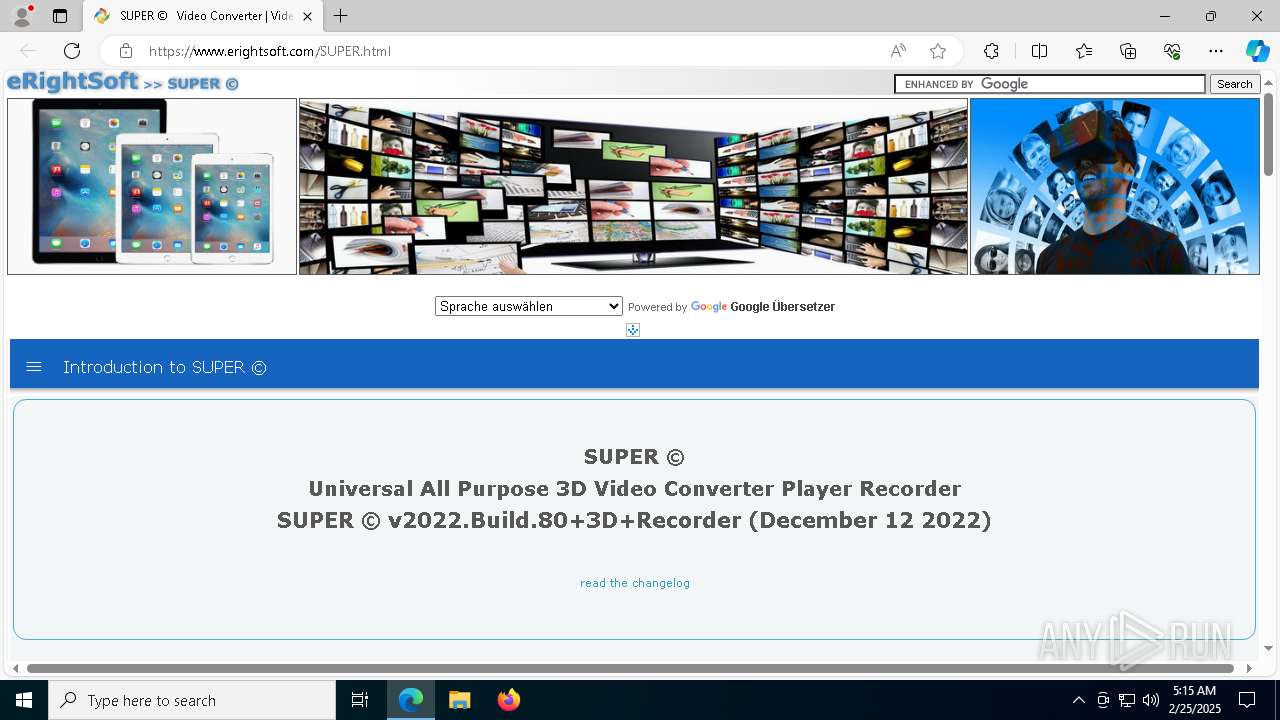Open the tab actions menu icon

coord(60,16)
